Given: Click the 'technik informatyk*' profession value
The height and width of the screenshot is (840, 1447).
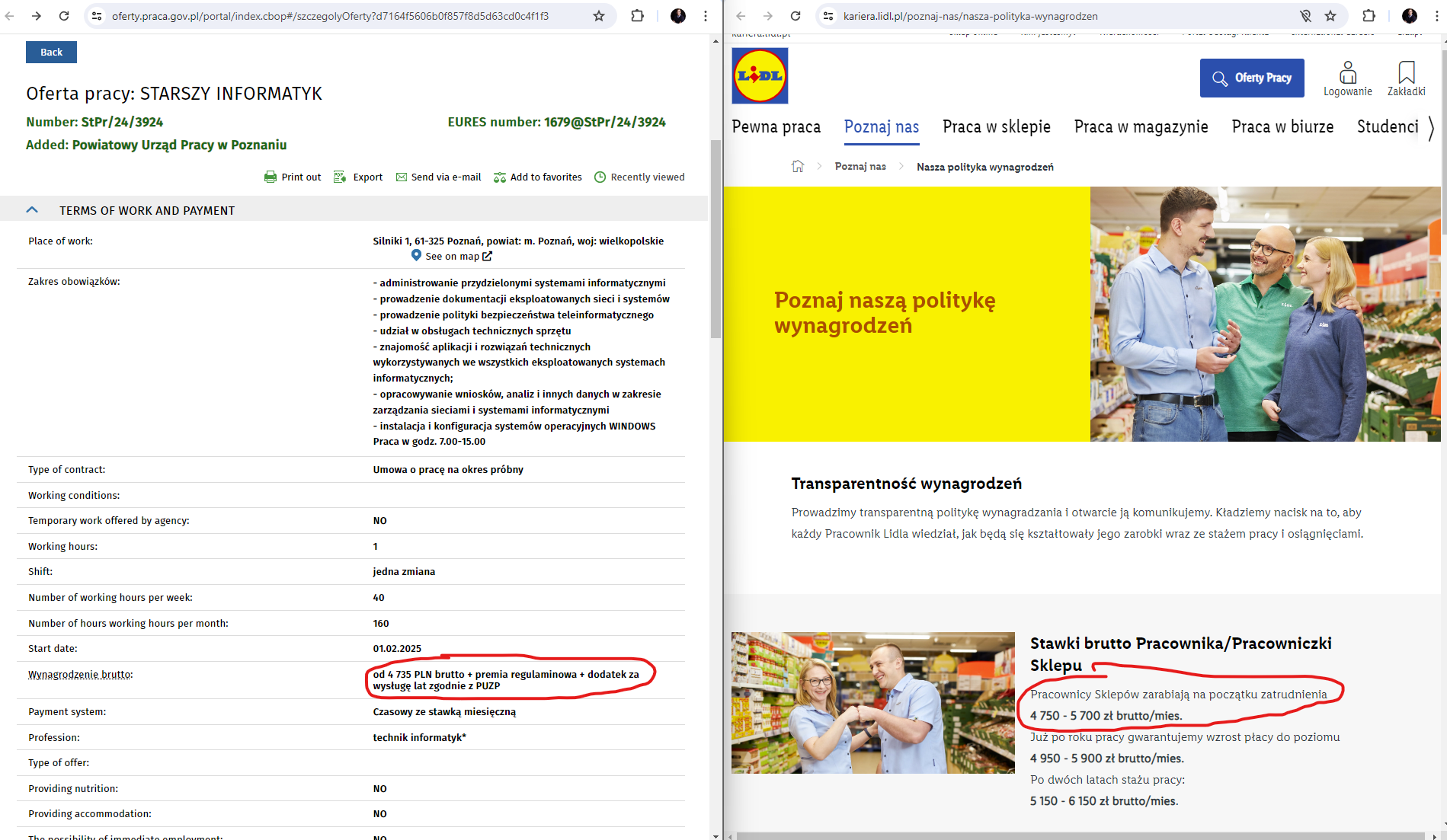Looking at the screenshot, I should click(419, 738).
